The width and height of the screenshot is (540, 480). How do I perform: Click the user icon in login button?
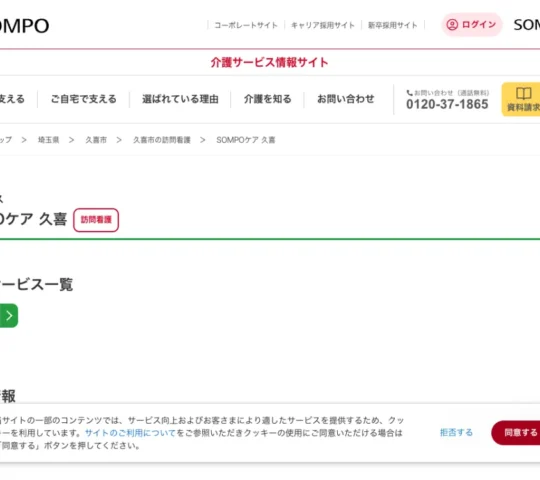tap(452, 24)
